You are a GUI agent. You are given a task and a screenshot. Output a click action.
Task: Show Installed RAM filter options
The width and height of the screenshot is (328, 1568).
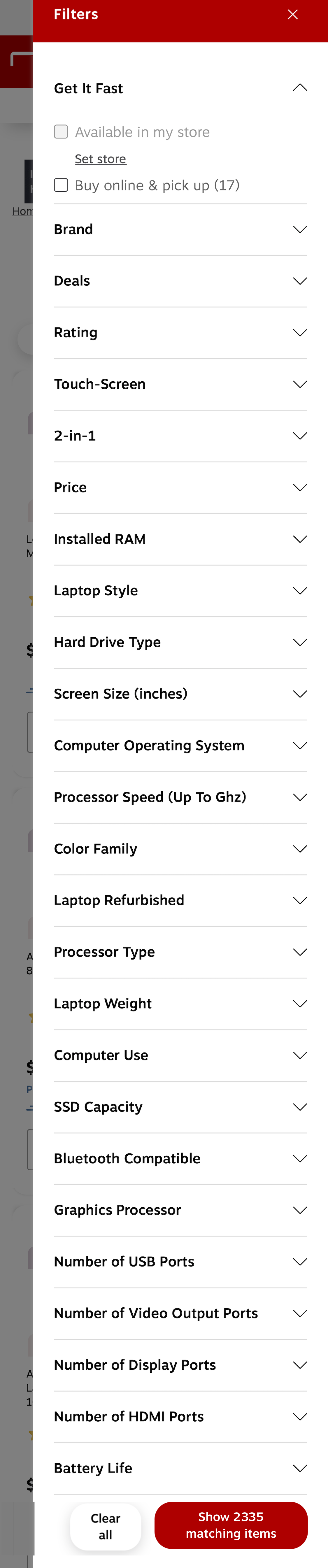tap(299, 539)
